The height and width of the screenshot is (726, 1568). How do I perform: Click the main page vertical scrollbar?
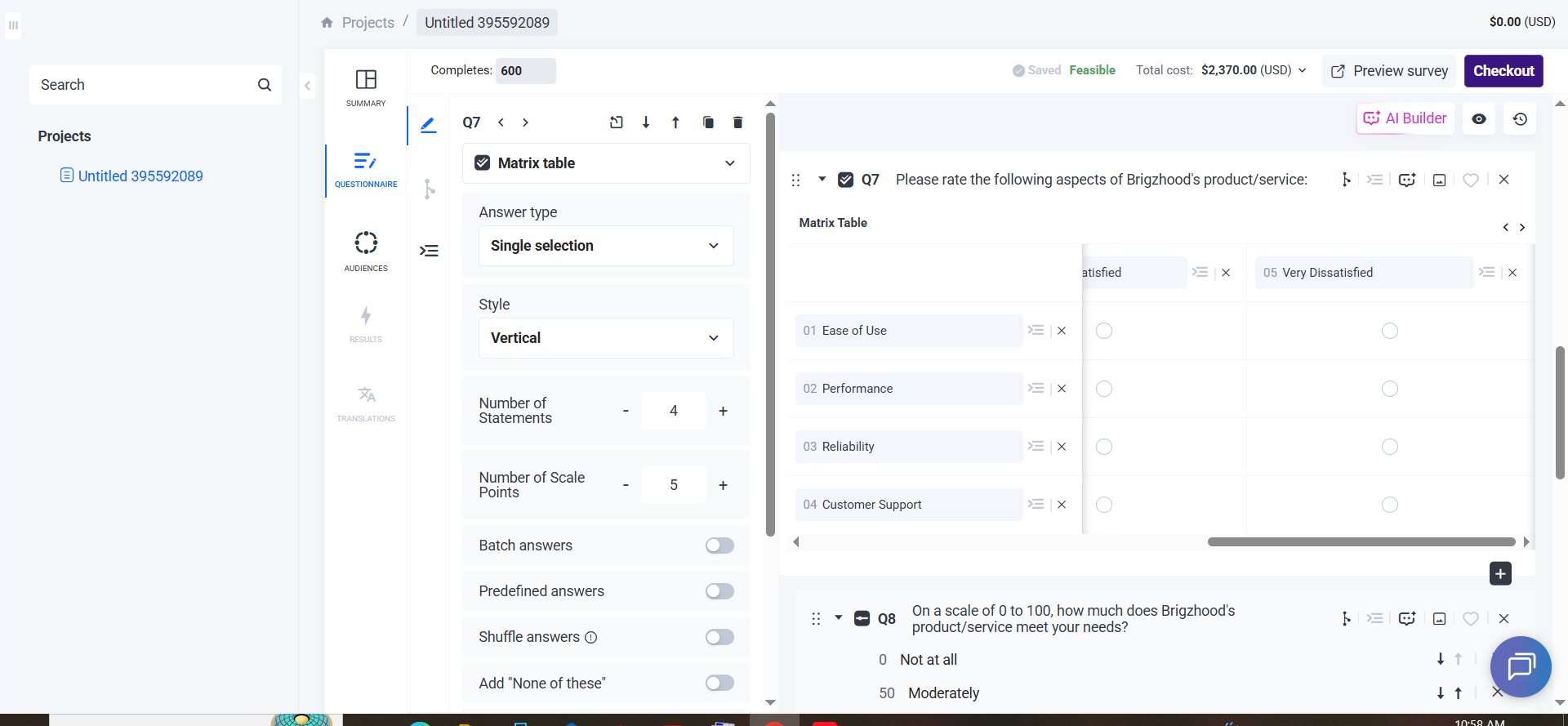(1560, 412)
